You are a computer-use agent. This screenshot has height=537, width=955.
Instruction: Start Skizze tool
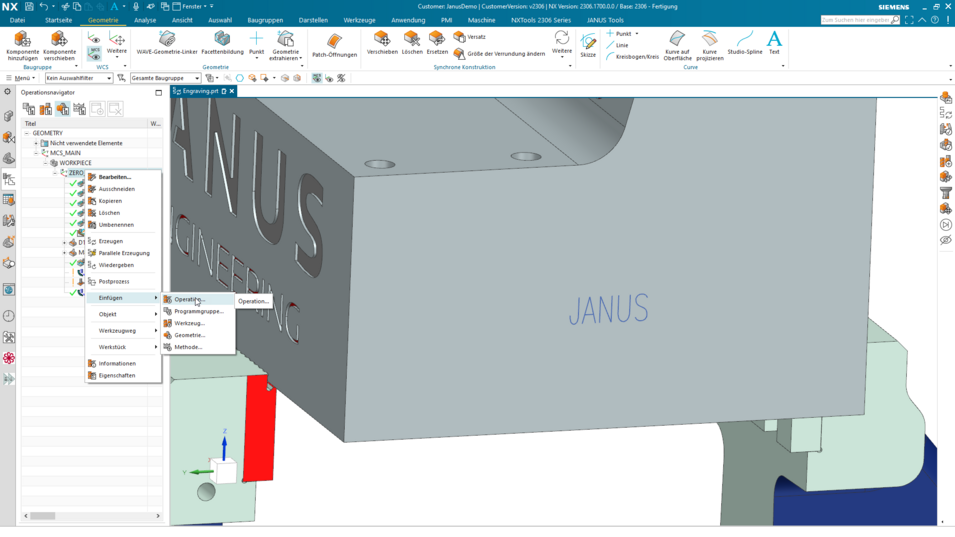588,46
